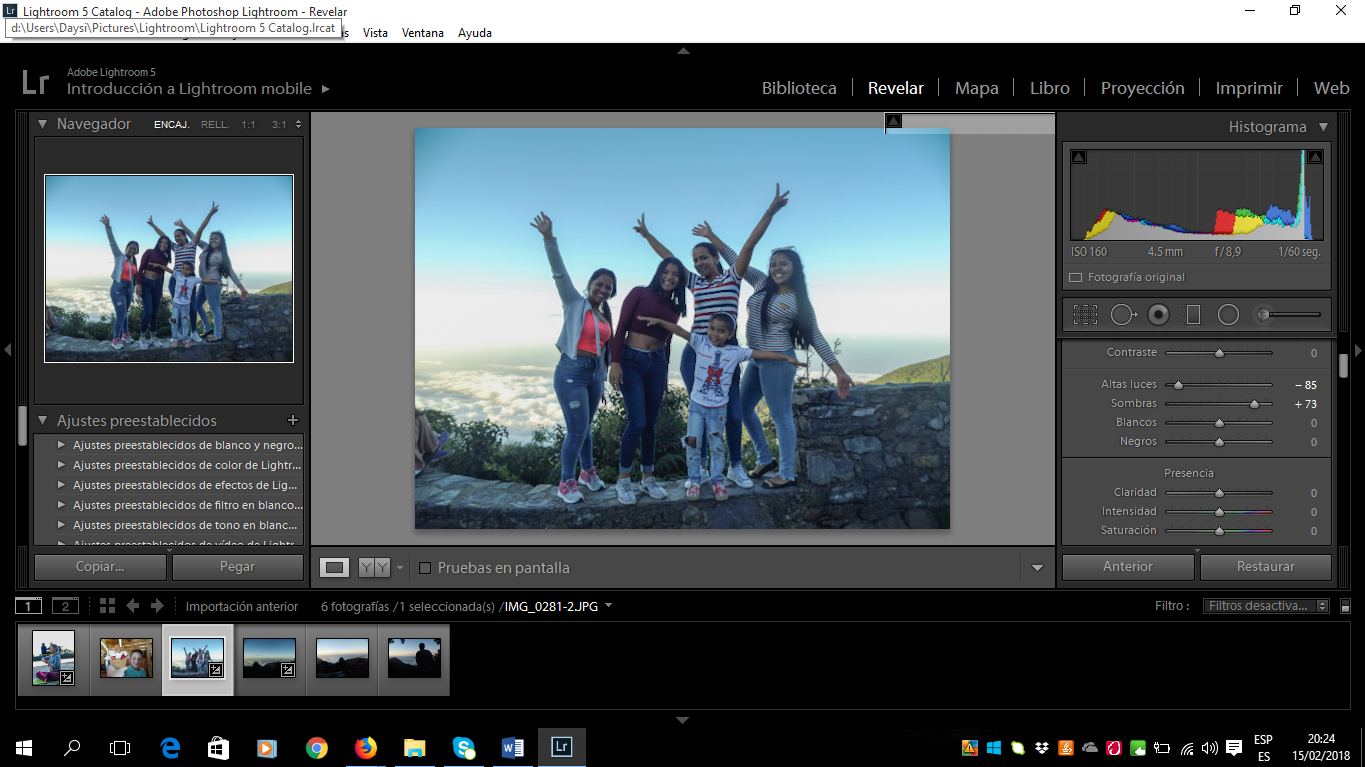Select the Graduated Filter tool

click(x=1193, y=315)
